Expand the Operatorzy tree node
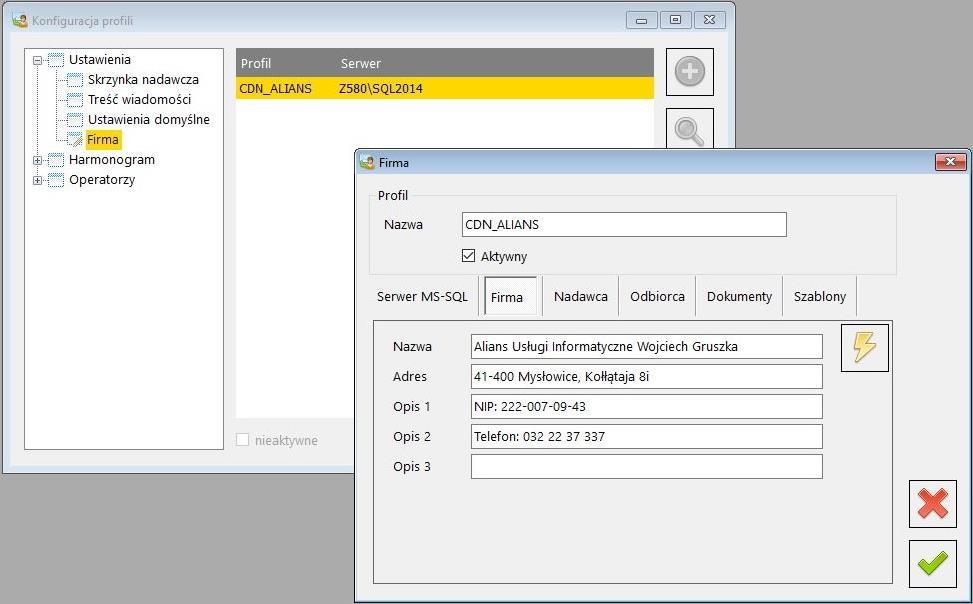 [37, 181]
